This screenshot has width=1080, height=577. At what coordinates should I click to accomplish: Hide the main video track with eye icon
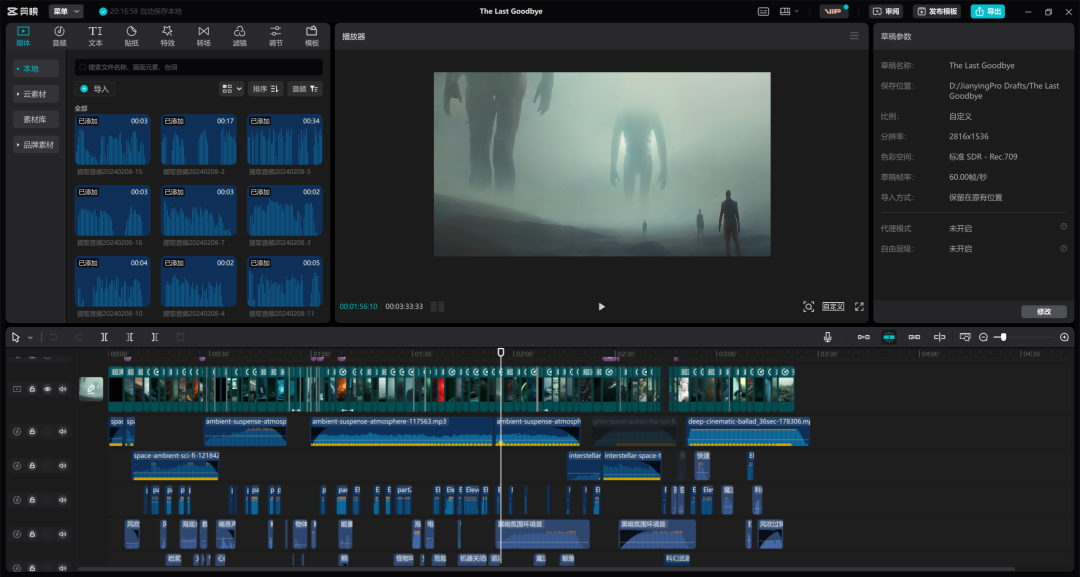click(48, 389)
